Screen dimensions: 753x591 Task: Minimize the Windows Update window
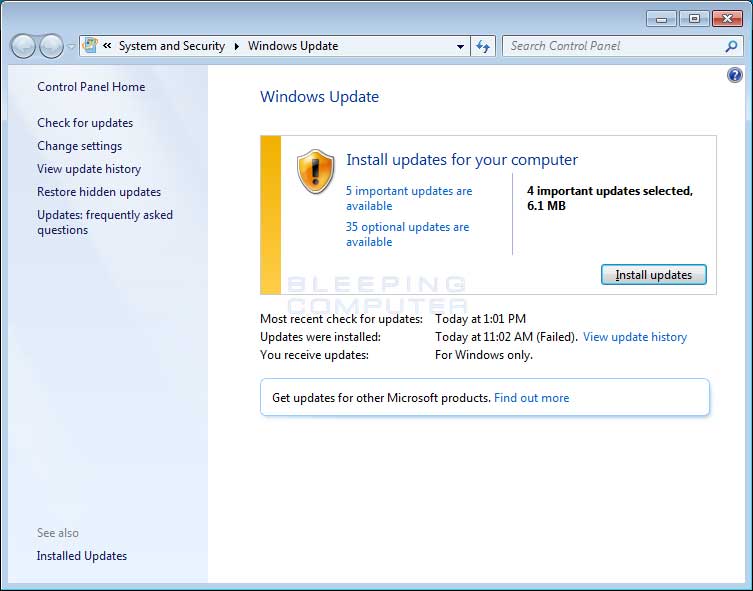[661, 19]
